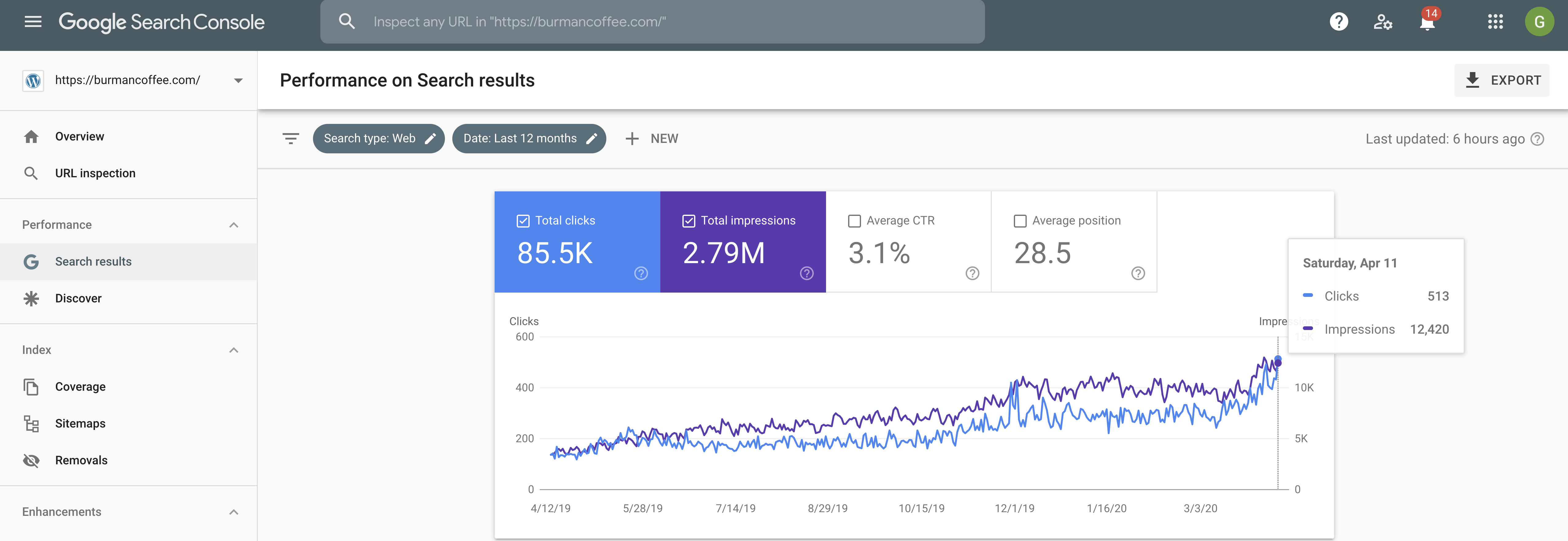Viewport: 1568px width, 541px height.
Task: Enable the Average position checkbox
Action: coord(1020,221)
